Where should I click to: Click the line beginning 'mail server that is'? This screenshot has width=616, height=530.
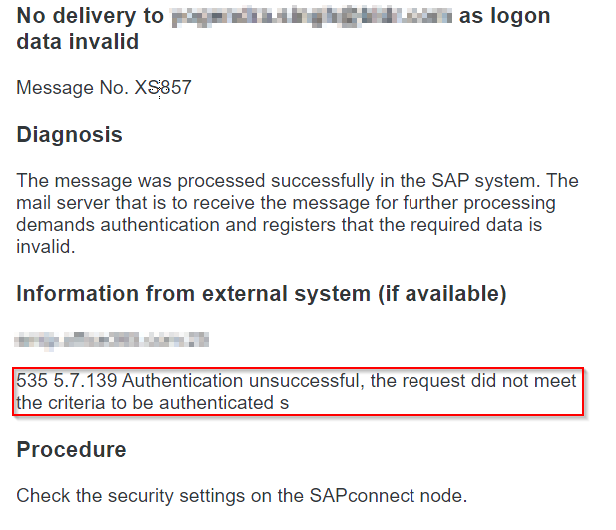point(286,203)
